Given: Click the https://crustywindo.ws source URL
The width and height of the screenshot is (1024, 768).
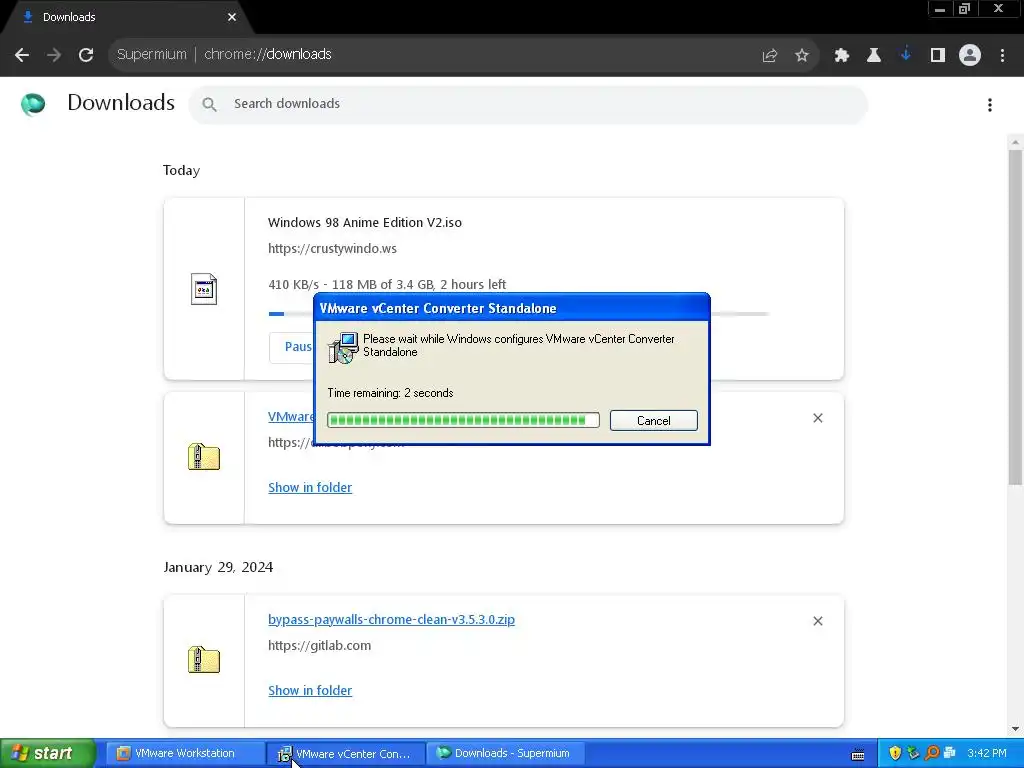Looking at the screenshot, I should point(332,248).
